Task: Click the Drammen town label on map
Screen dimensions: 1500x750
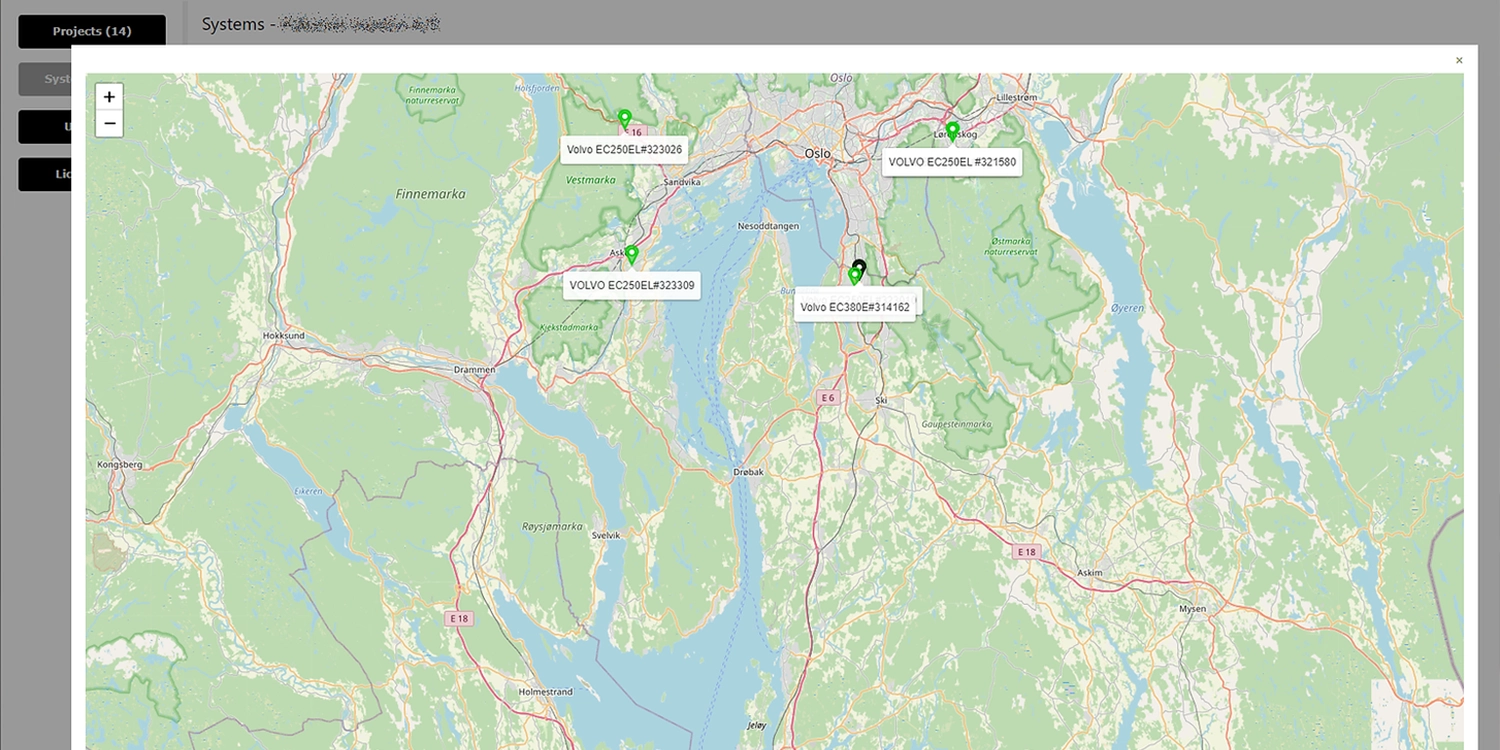Action: 474,370
